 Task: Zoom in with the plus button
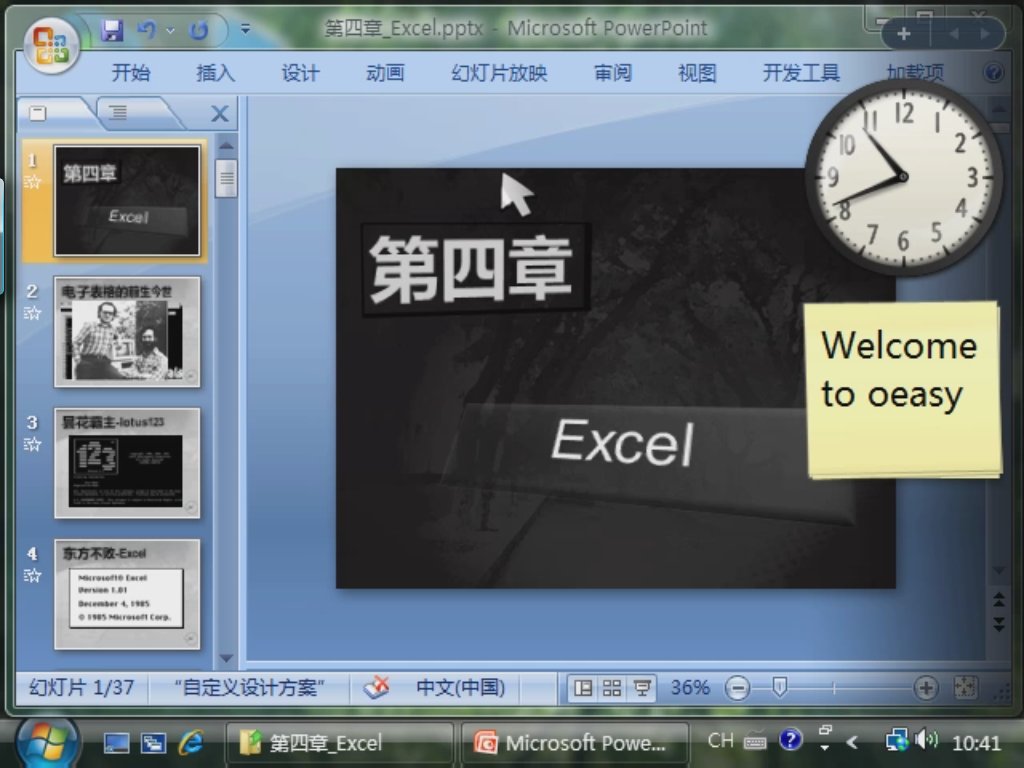926,688
